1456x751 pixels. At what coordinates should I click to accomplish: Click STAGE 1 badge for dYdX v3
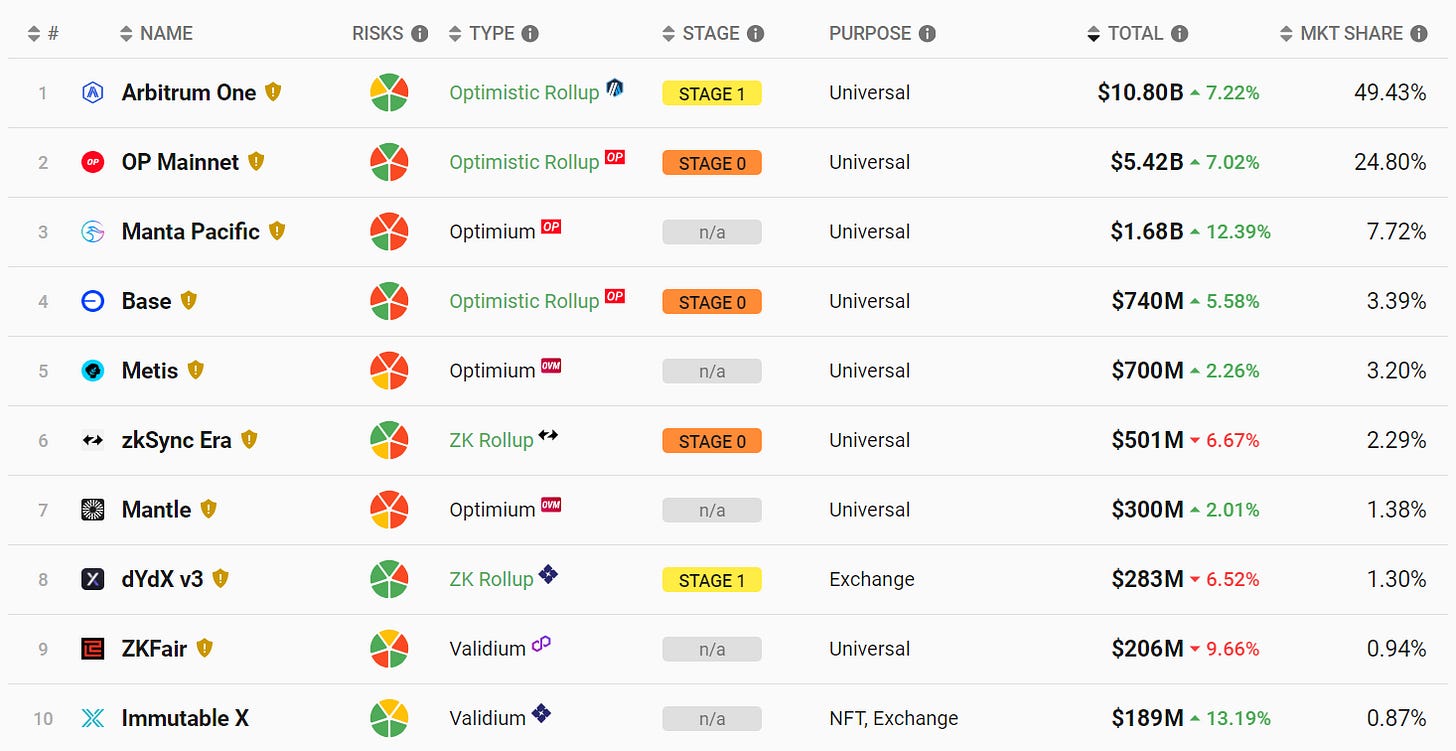712,580
